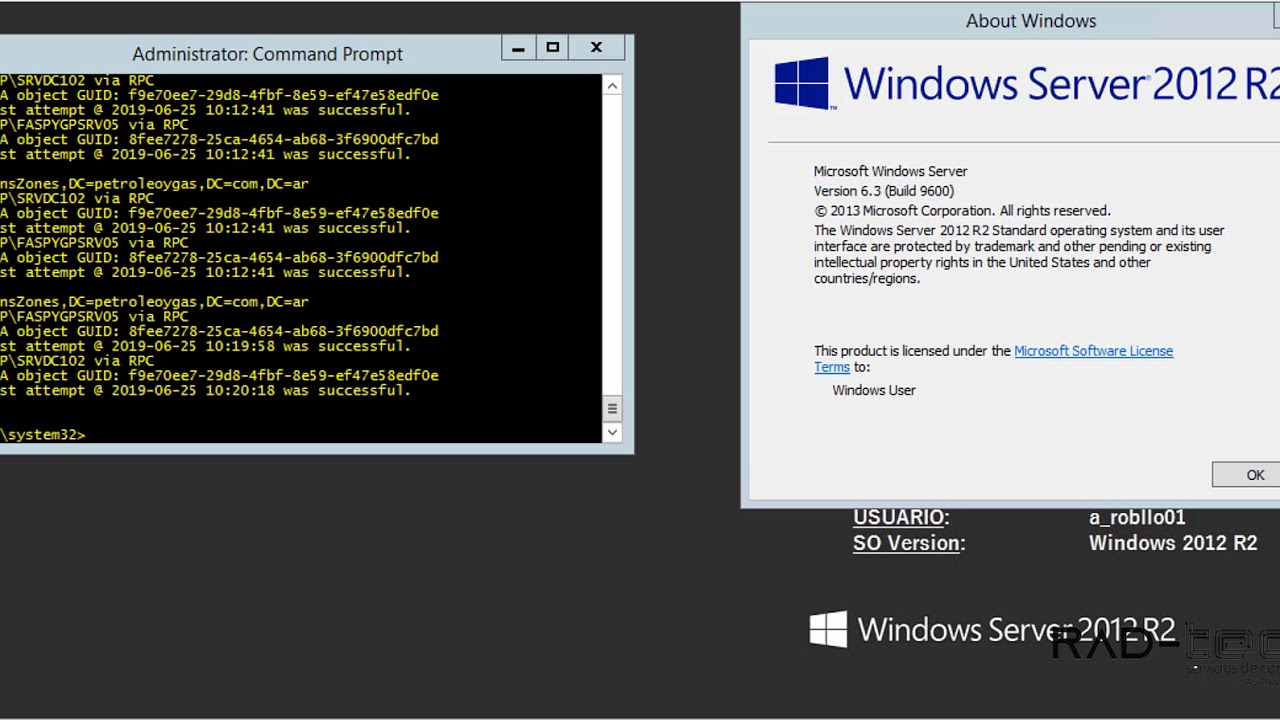Click the Administrator: Command Prompt title bar
The height and width of the screenshot is (720, 1280).
[267, 54]
